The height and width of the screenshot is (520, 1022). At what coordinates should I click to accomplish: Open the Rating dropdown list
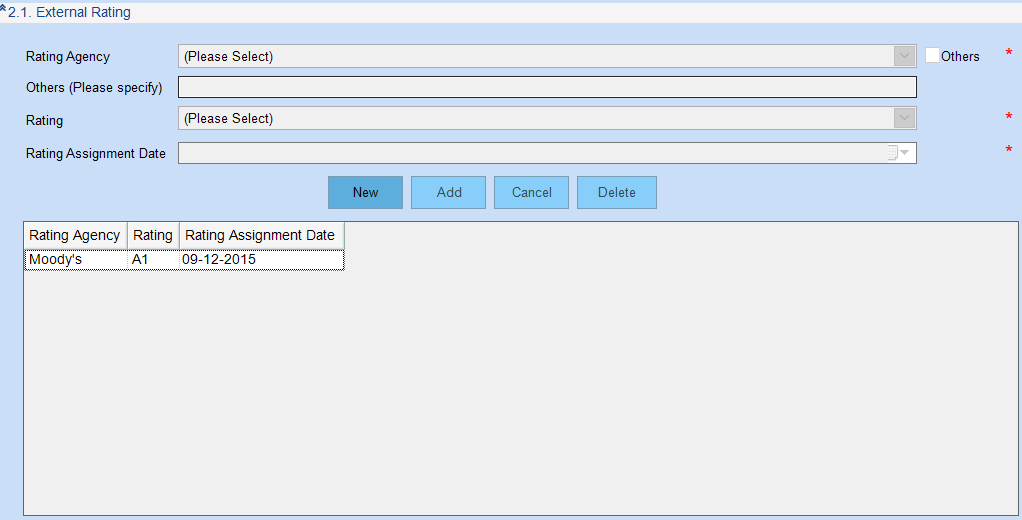pos(905,118)
